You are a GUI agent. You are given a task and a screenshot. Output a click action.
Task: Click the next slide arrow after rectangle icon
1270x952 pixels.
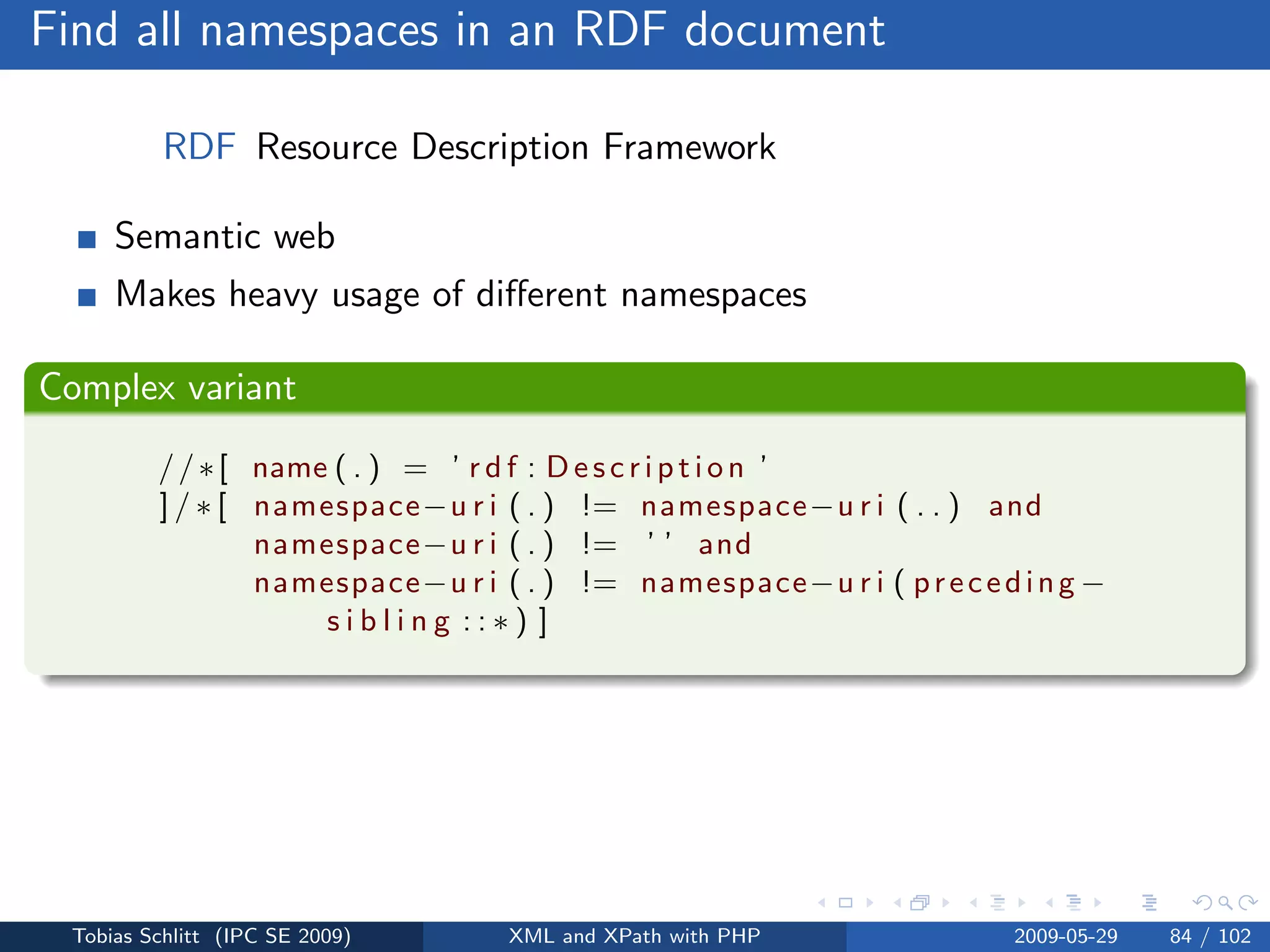[869, 903]
